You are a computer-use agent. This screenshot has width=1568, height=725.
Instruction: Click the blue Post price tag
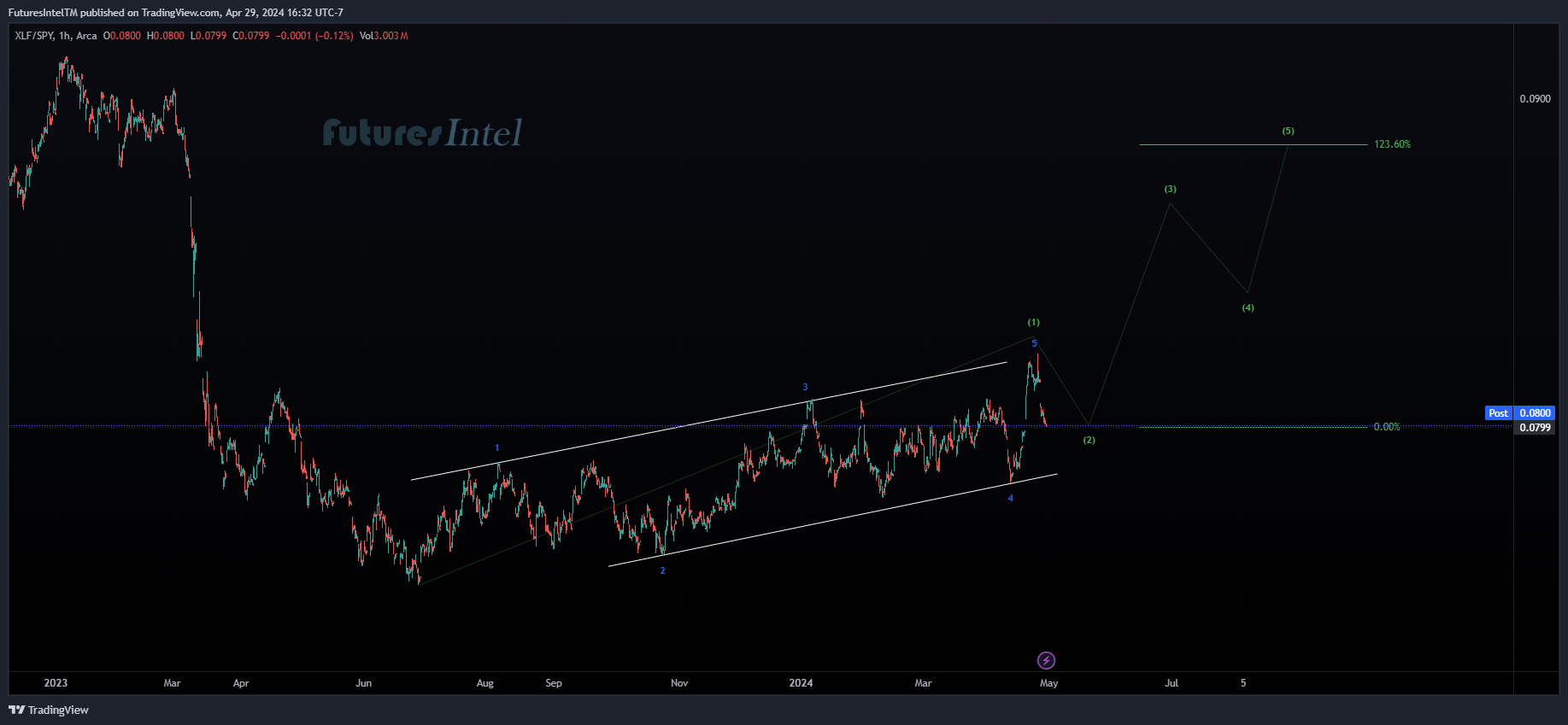[1498, 413]
